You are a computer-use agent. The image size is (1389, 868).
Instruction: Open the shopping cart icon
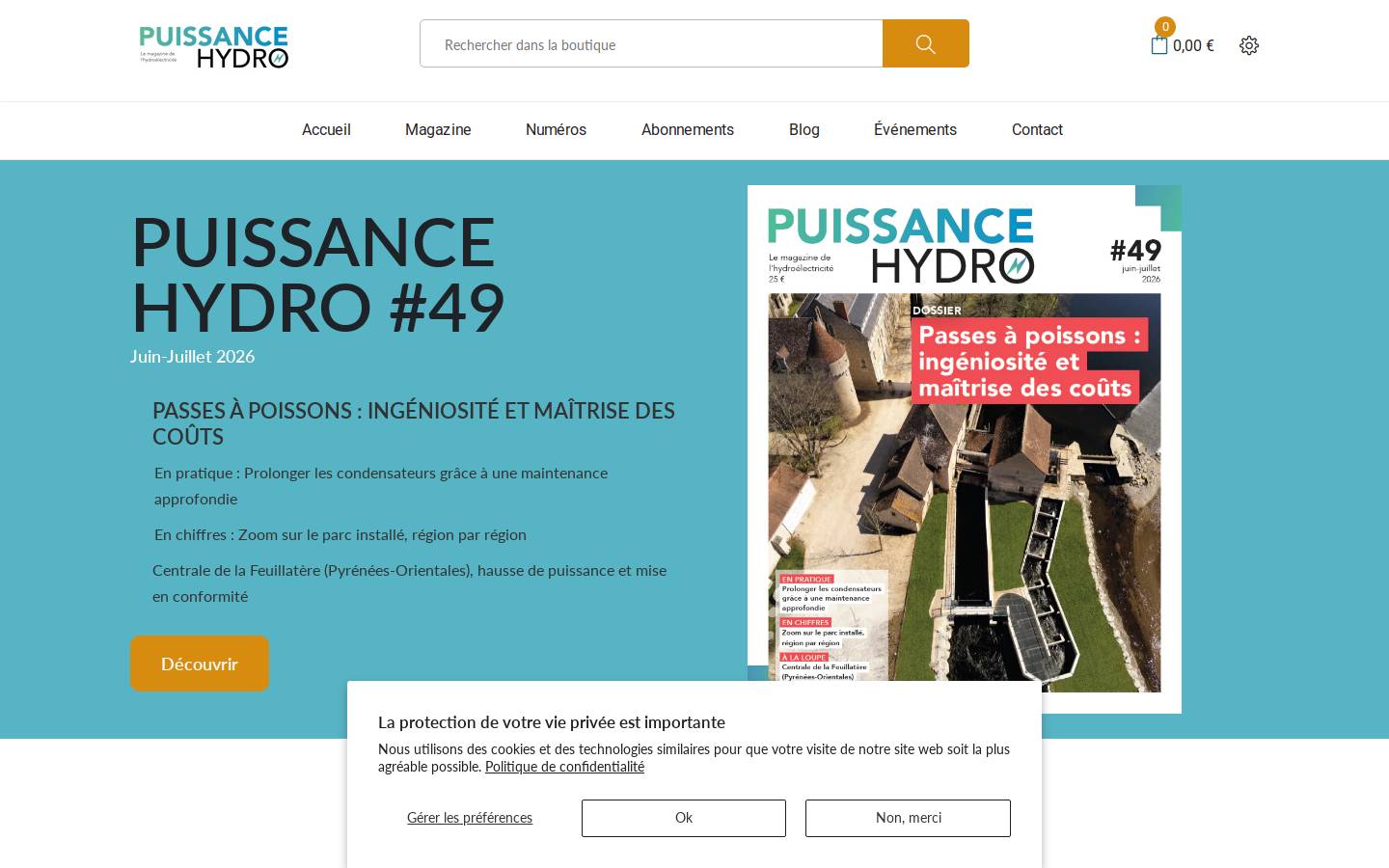click(x=1159, y=45)
